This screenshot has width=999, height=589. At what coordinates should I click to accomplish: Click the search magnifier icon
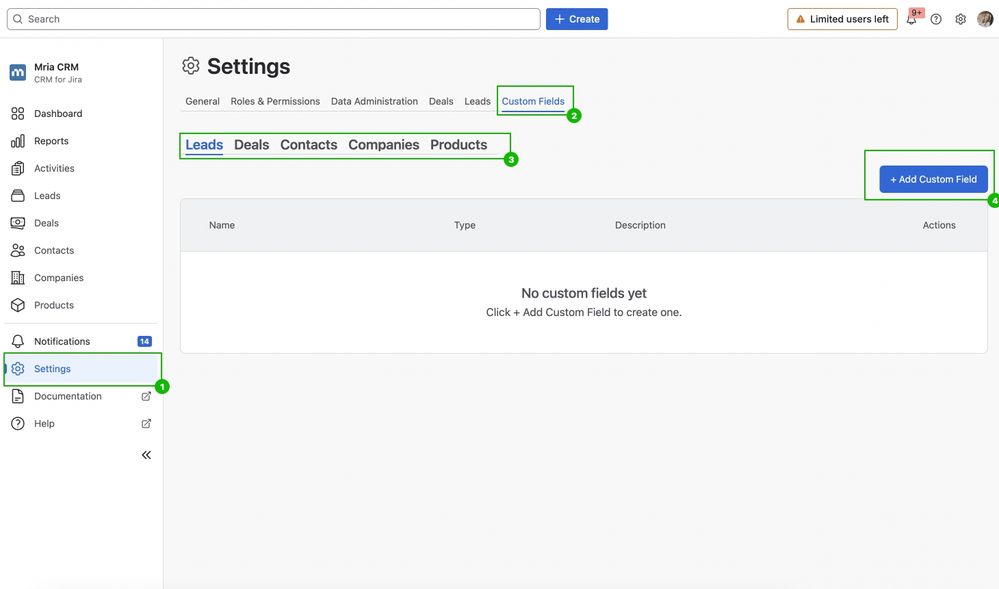(x=18, y=19)
